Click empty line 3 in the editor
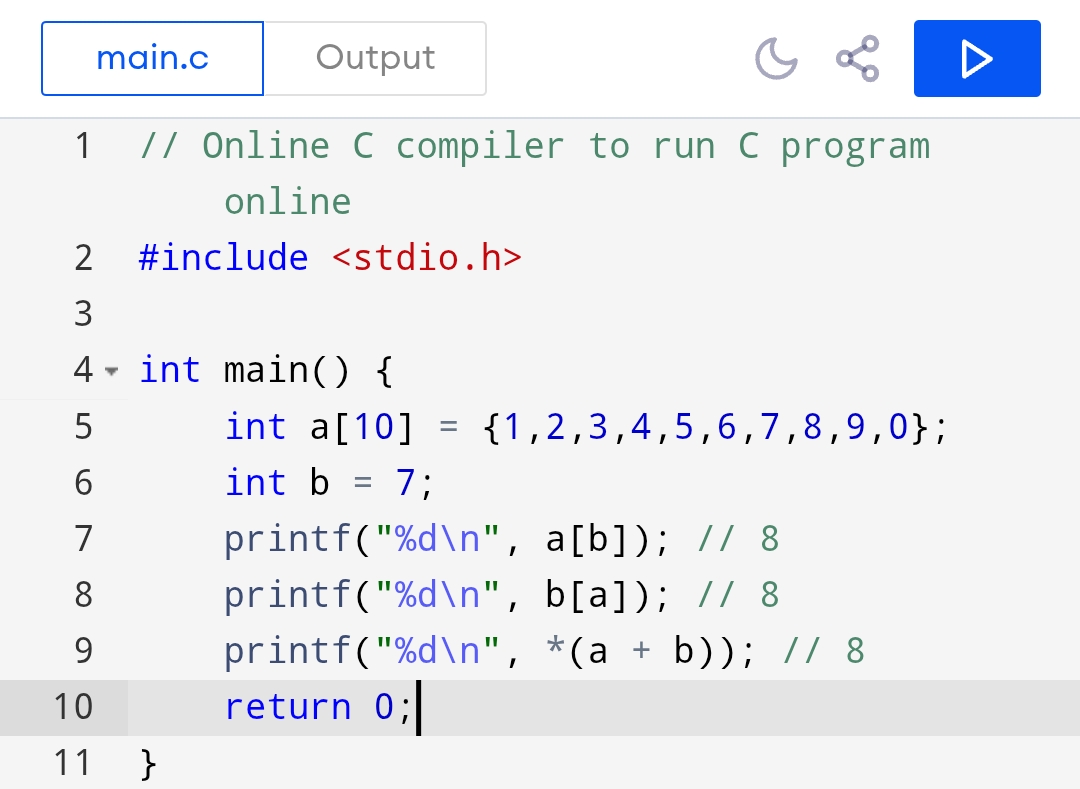The width and height of the screenshot is (1080, 789). pyautogui.click(x=500, y=315)
